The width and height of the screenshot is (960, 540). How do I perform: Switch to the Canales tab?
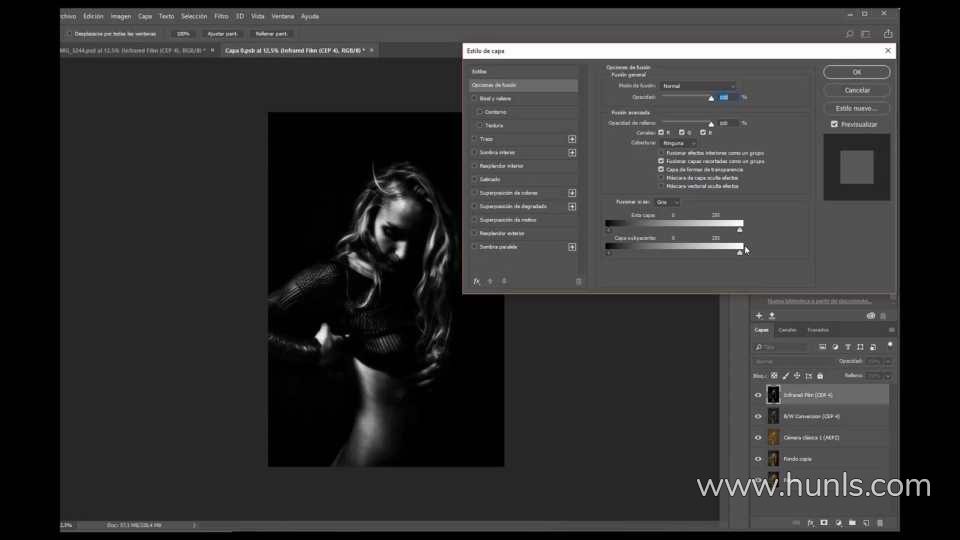[x=788, y=330]
